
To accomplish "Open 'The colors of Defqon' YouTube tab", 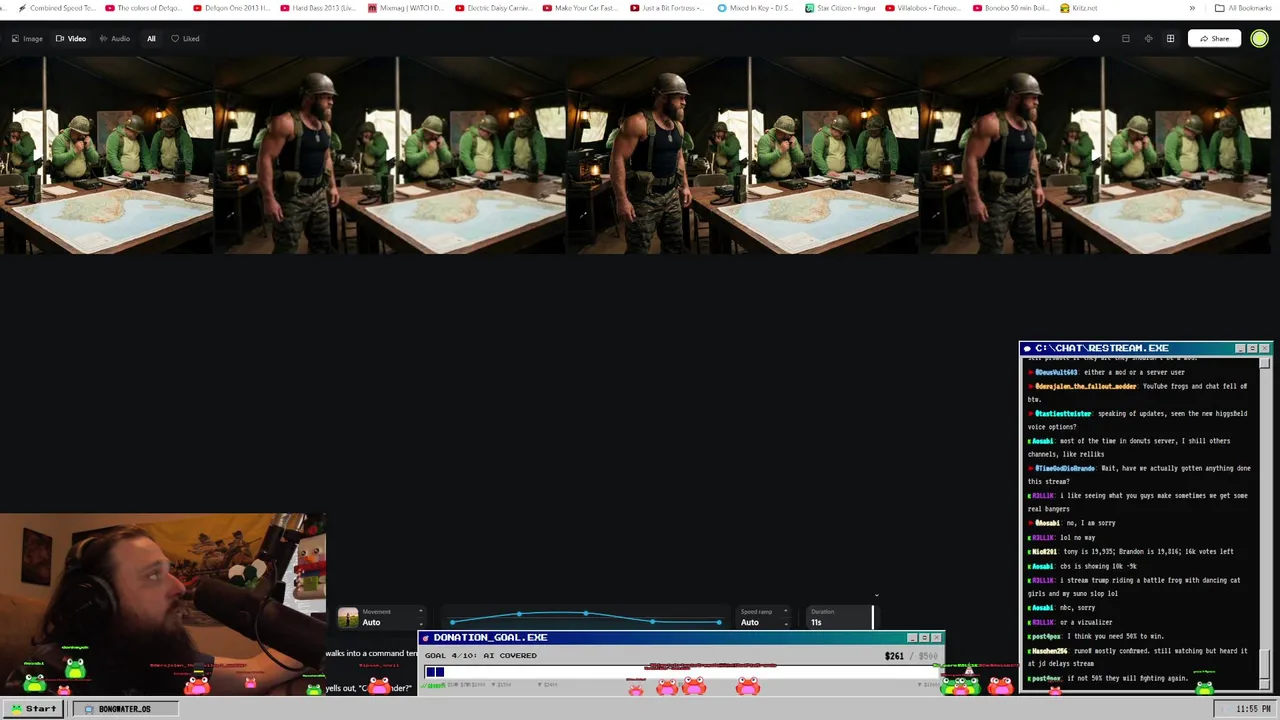I will coord(144,8).
